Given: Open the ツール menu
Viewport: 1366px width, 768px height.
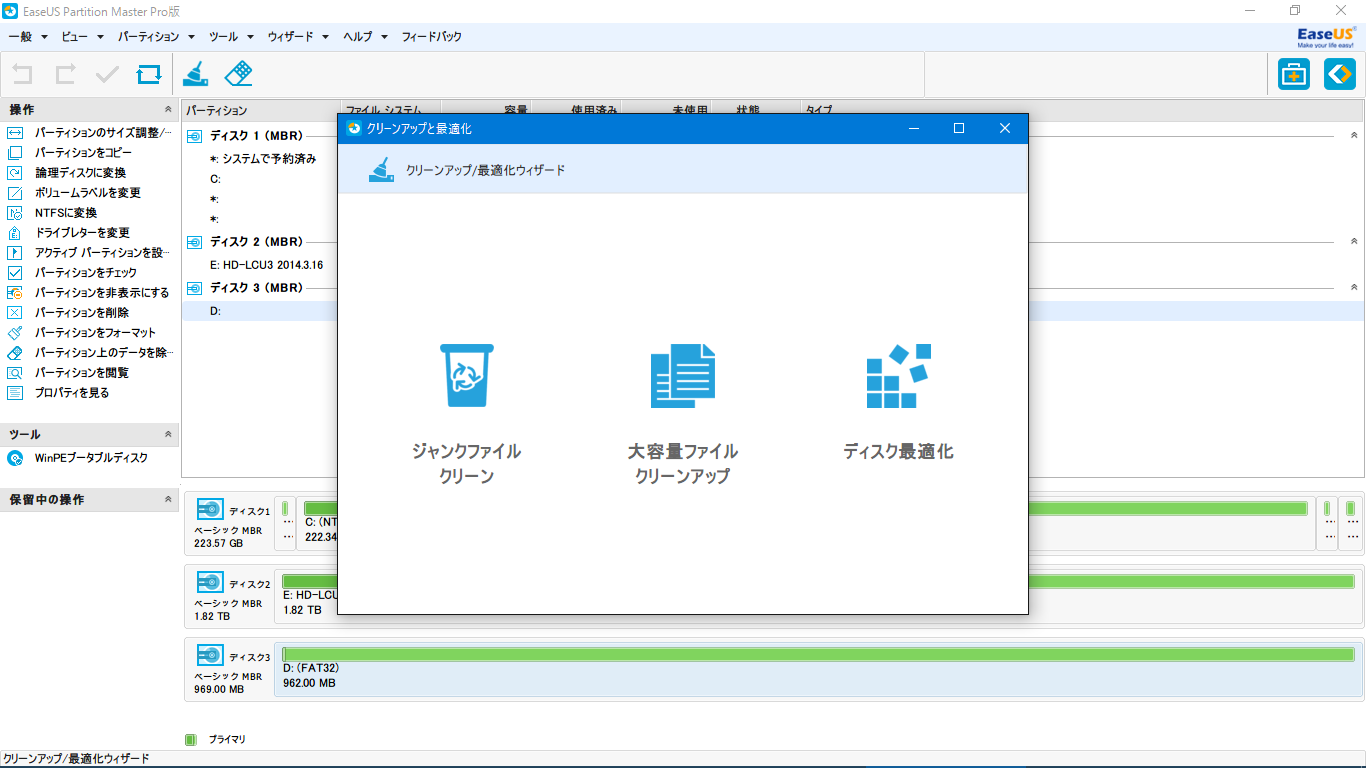Looking at the screenshot, I should point(231,36).
